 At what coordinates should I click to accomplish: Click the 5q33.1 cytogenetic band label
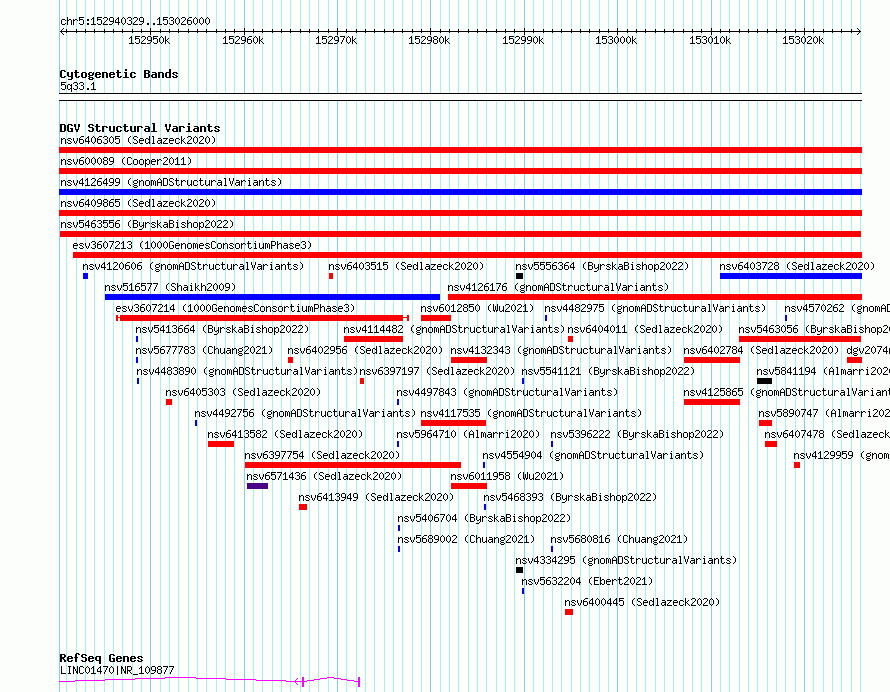click(x=78, y=86)
